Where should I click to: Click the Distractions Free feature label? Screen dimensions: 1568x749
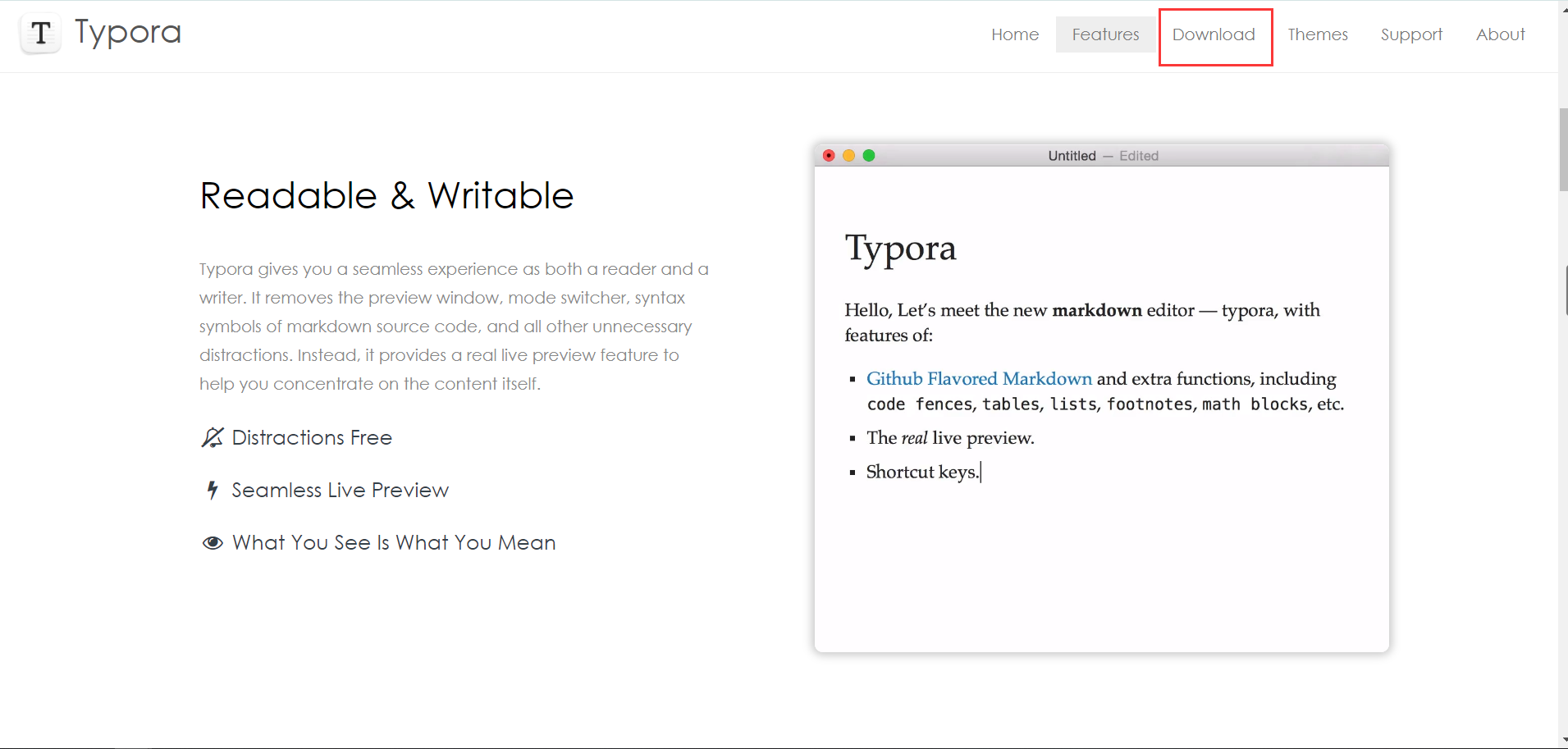pos(312,437)
